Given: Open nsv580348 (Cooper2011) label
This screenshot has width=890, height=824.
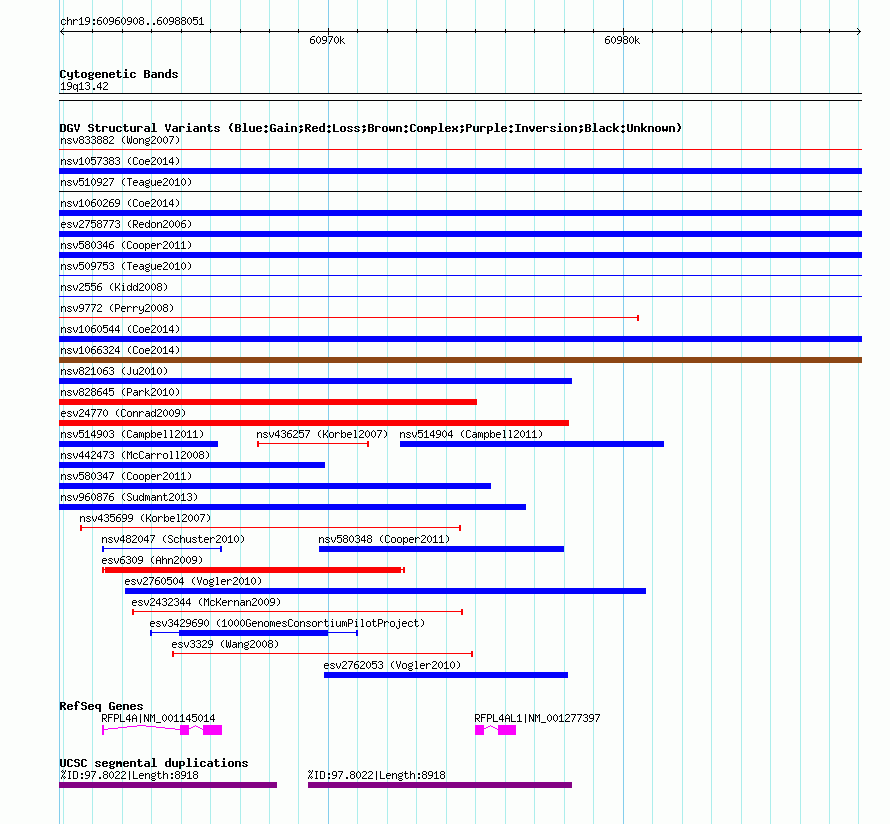Looking at the screenshot, I should [x=384, y=539].
